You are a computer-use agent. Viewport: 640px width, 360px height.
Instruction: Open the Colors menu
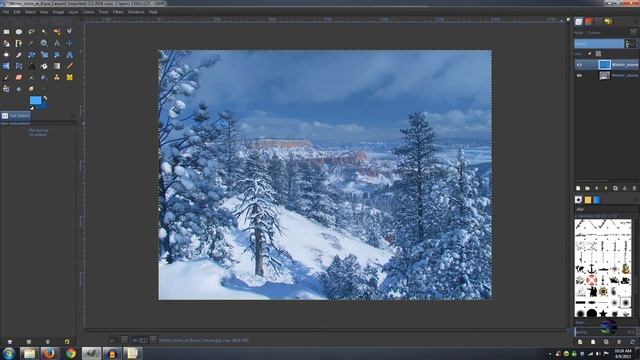pyautogui.click(x=88, y=12)
